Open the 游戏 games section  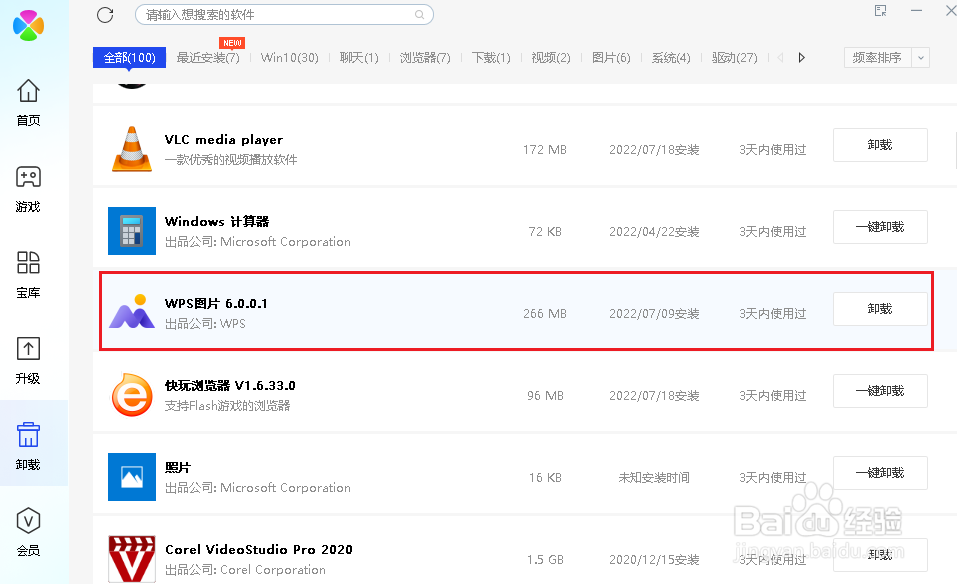[x=28, y=189]
